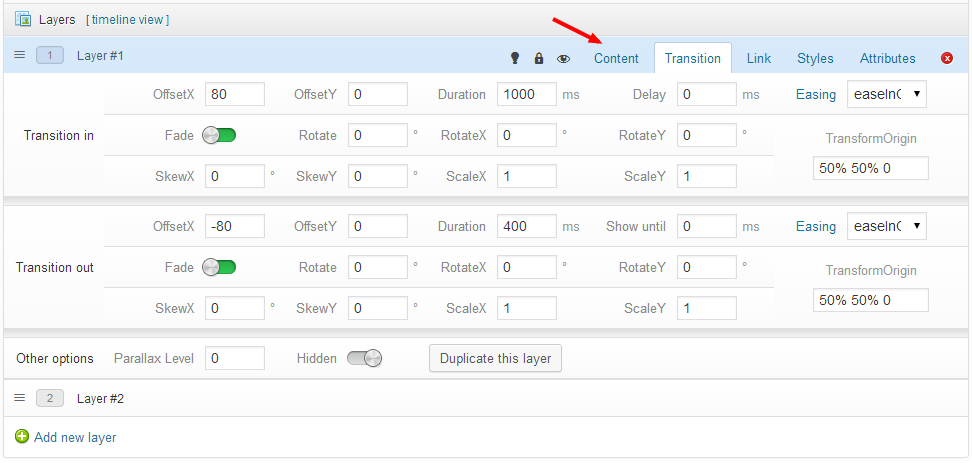Click the Transition in TransformOrigin field
The height and width of the screenshot is (463, 972).
870,168
